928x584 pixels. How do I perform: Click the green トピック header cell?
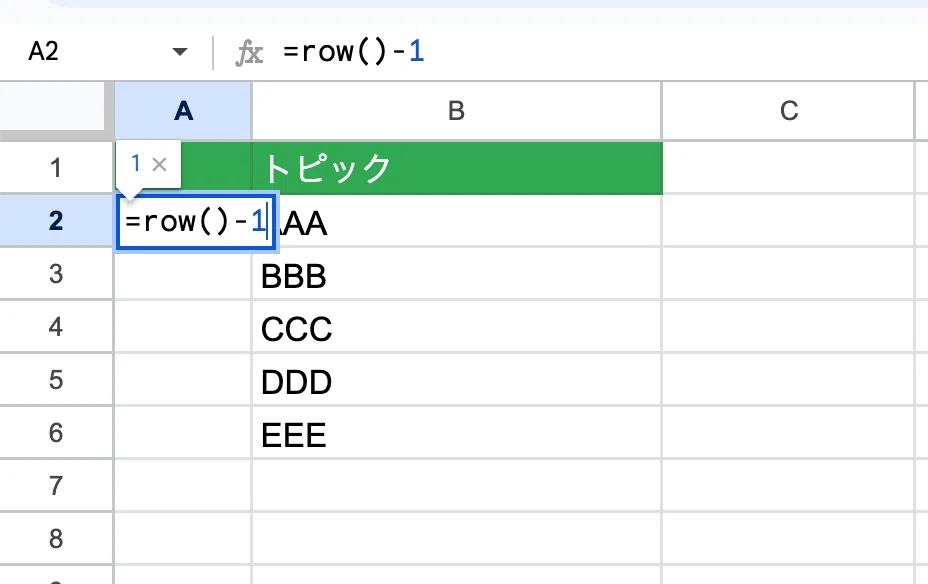click(457, 168)
